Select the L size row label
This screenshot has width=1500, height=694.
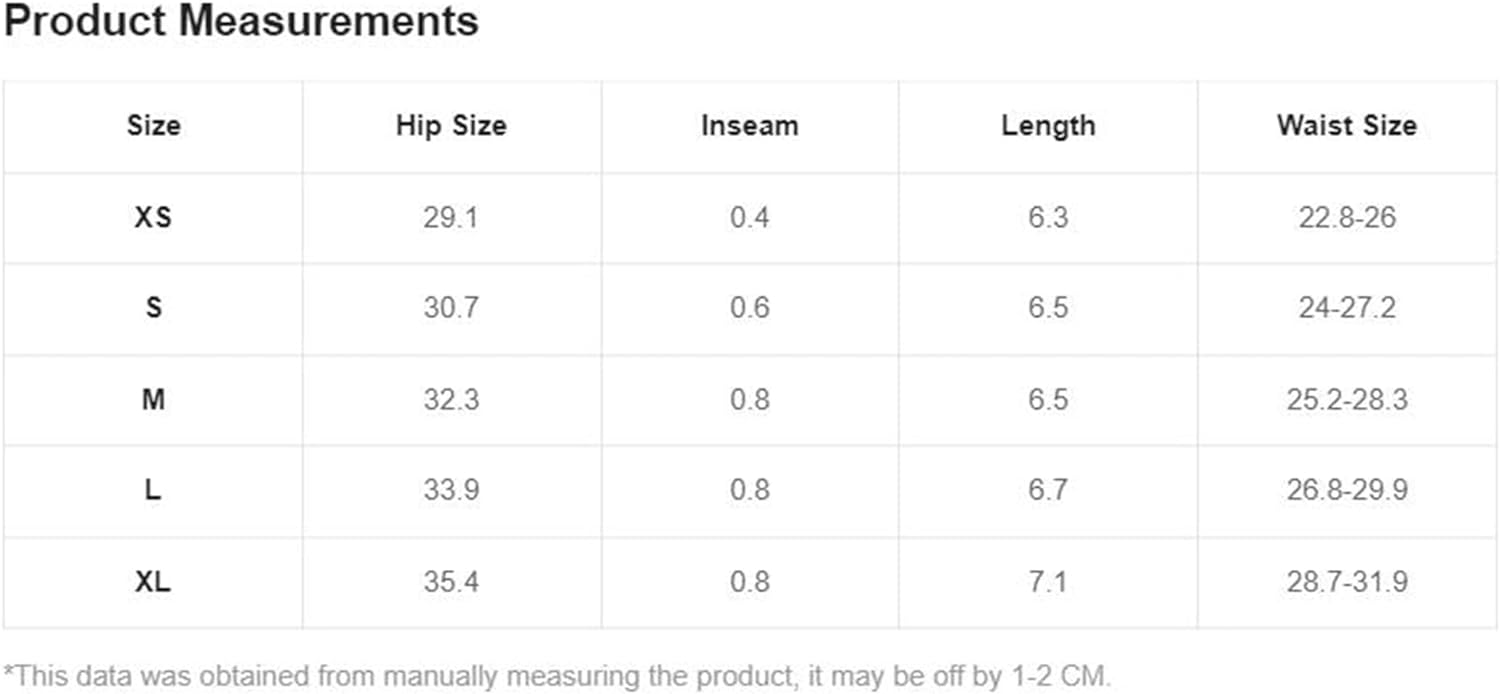click(153, 491)
